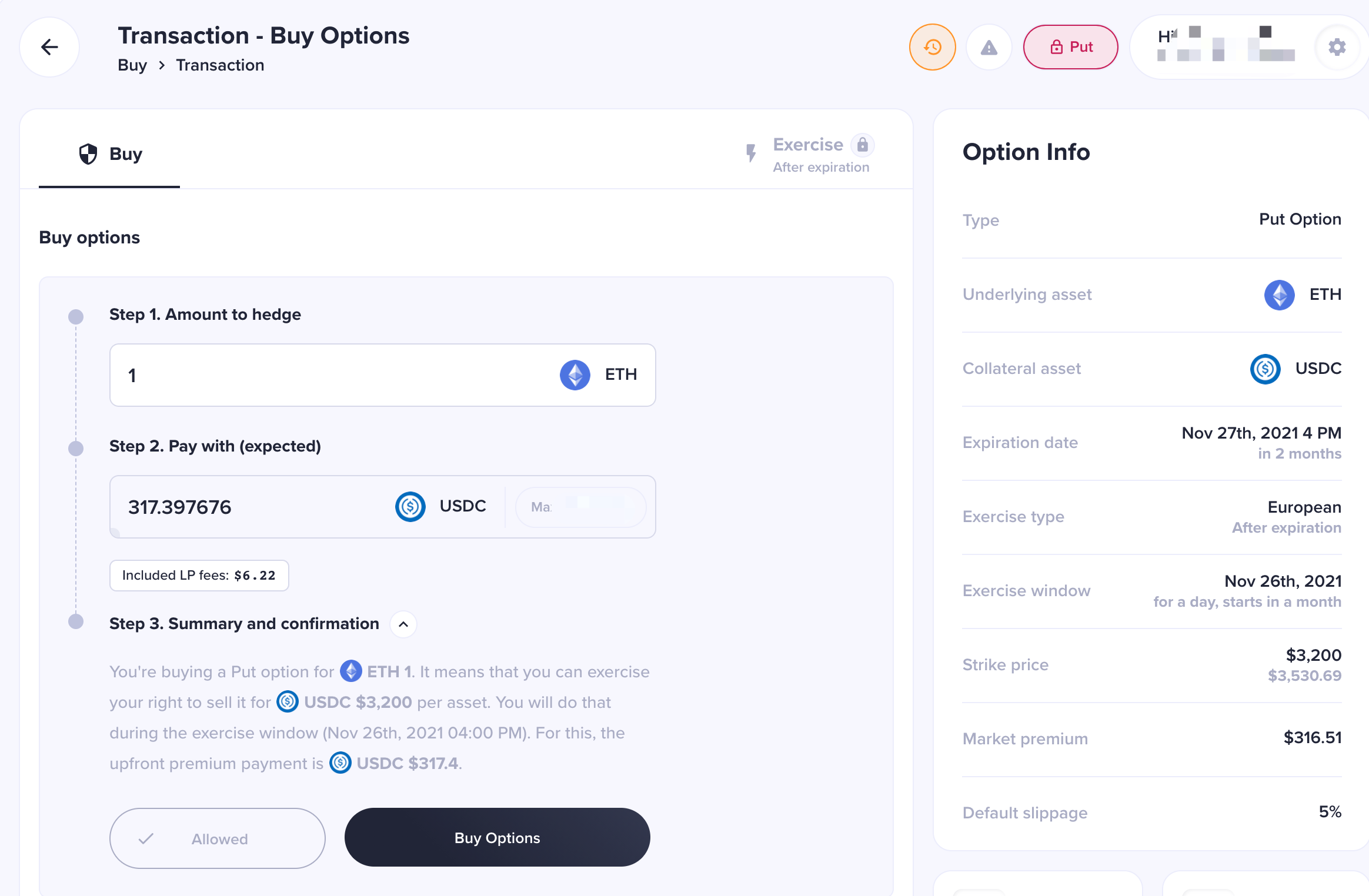This screenshot has width=1369, height=896.
Task: Click the Allowed approval check button
Action: point(218,838)
